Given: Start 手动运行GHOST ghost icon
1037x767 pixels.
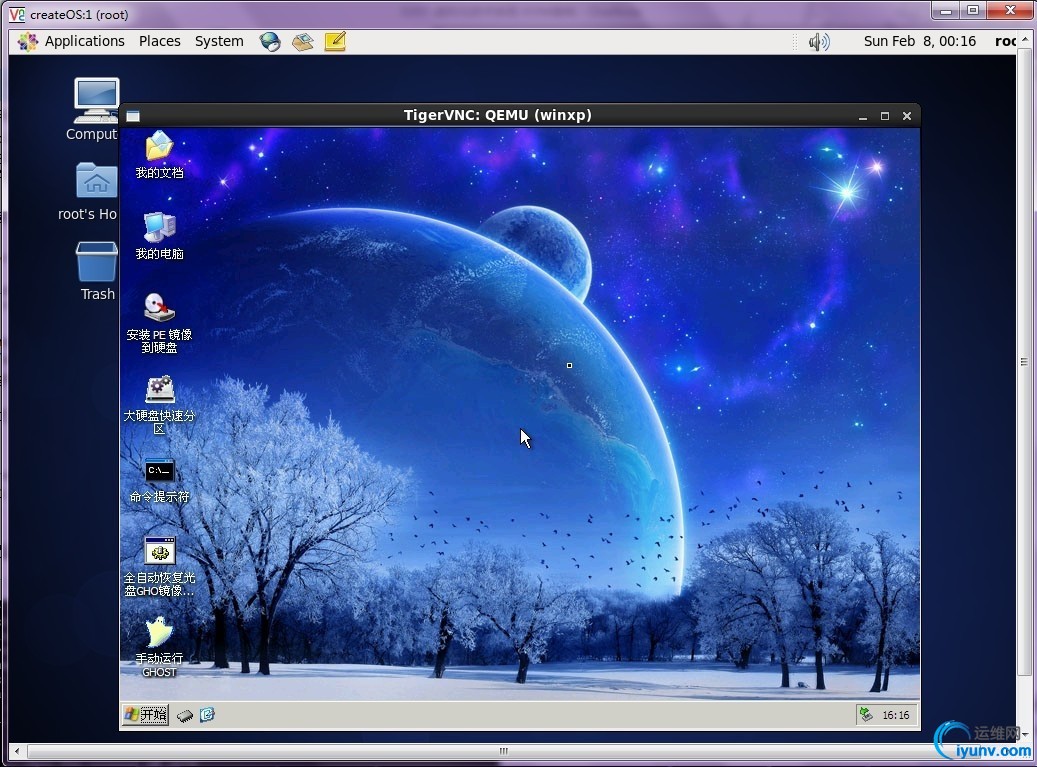Looking at the screenshot, I should 159,634.
